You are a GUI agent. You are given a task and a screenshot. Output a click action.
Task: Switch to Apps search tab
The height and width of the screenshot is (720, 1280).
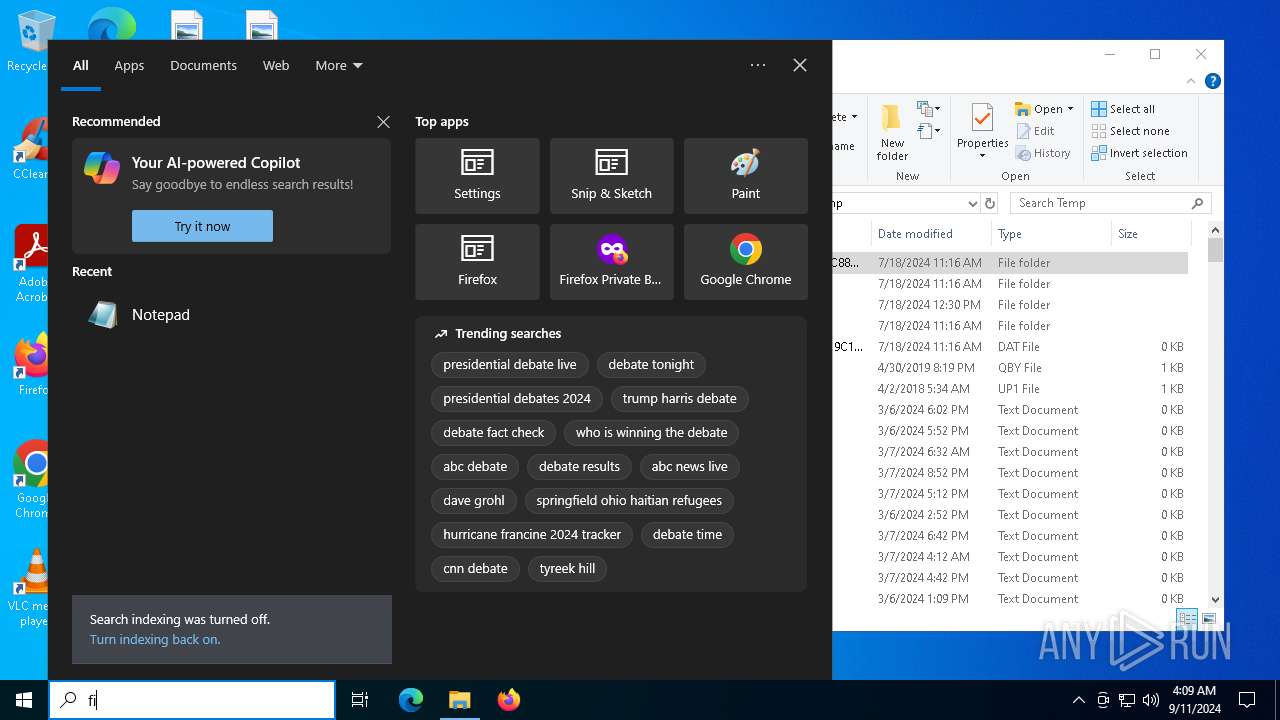click(x=129, y=65)
